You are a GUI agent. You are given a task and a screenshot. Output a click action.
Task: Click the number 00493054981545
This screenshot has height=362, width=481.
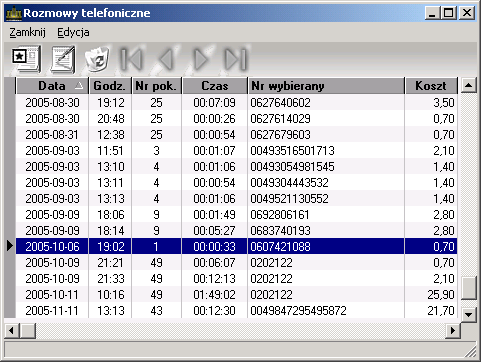click(x=292, y=166)
